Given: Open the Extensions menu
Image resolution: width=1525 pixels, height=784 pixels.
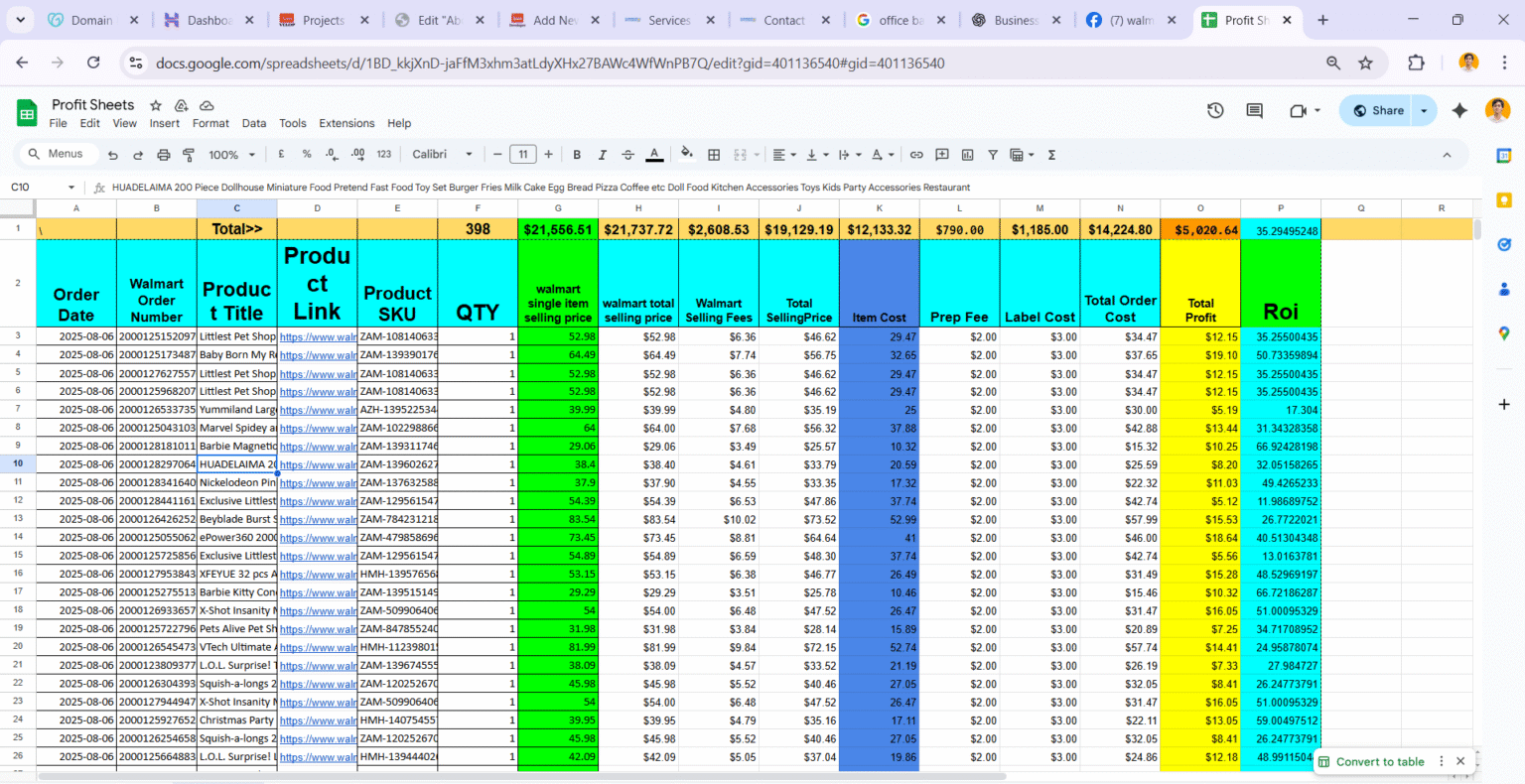Looking at the screenshot, I should tap(347, 123).
